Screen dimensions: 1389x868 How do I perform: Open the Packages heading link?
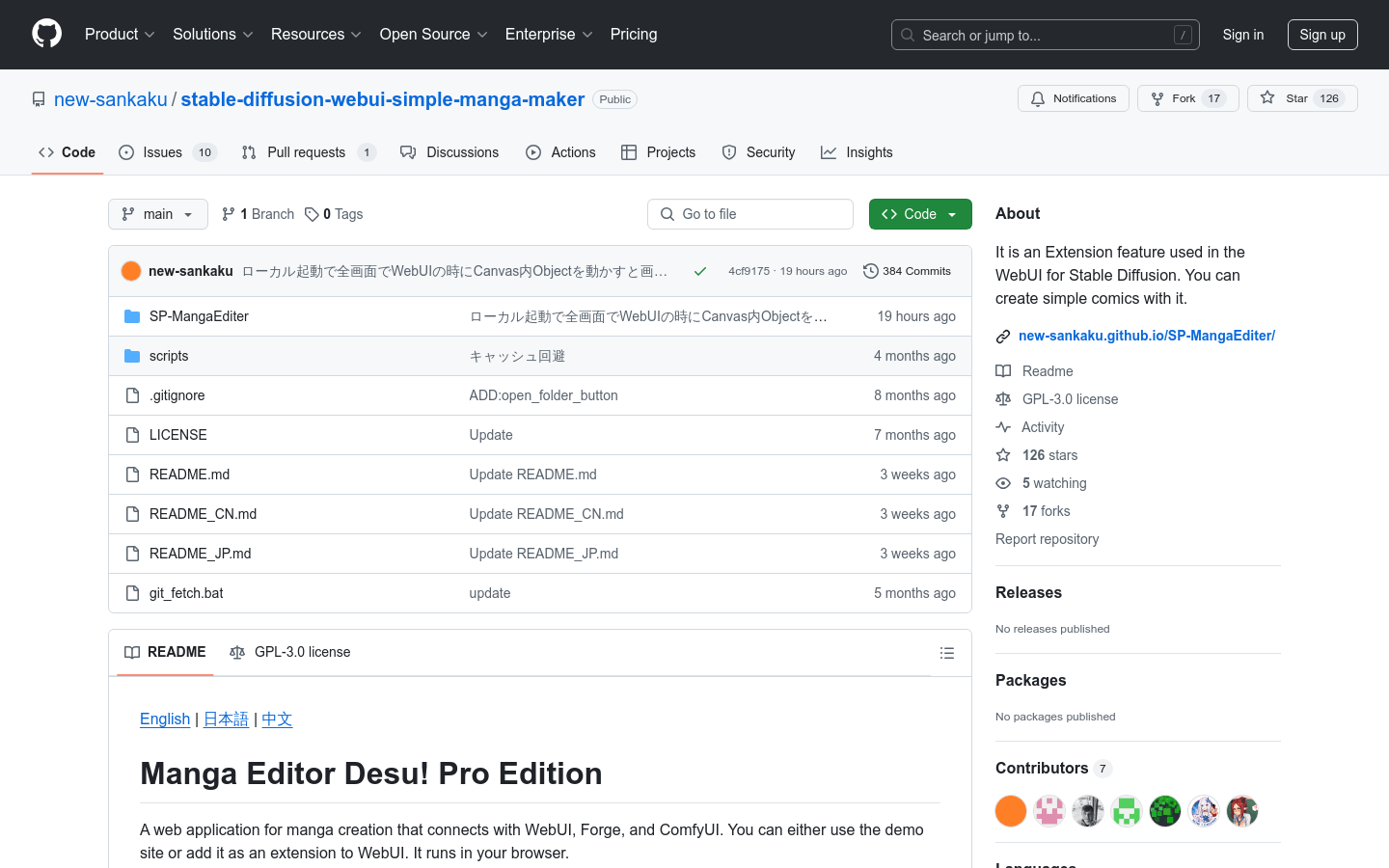pos(1030,681)
